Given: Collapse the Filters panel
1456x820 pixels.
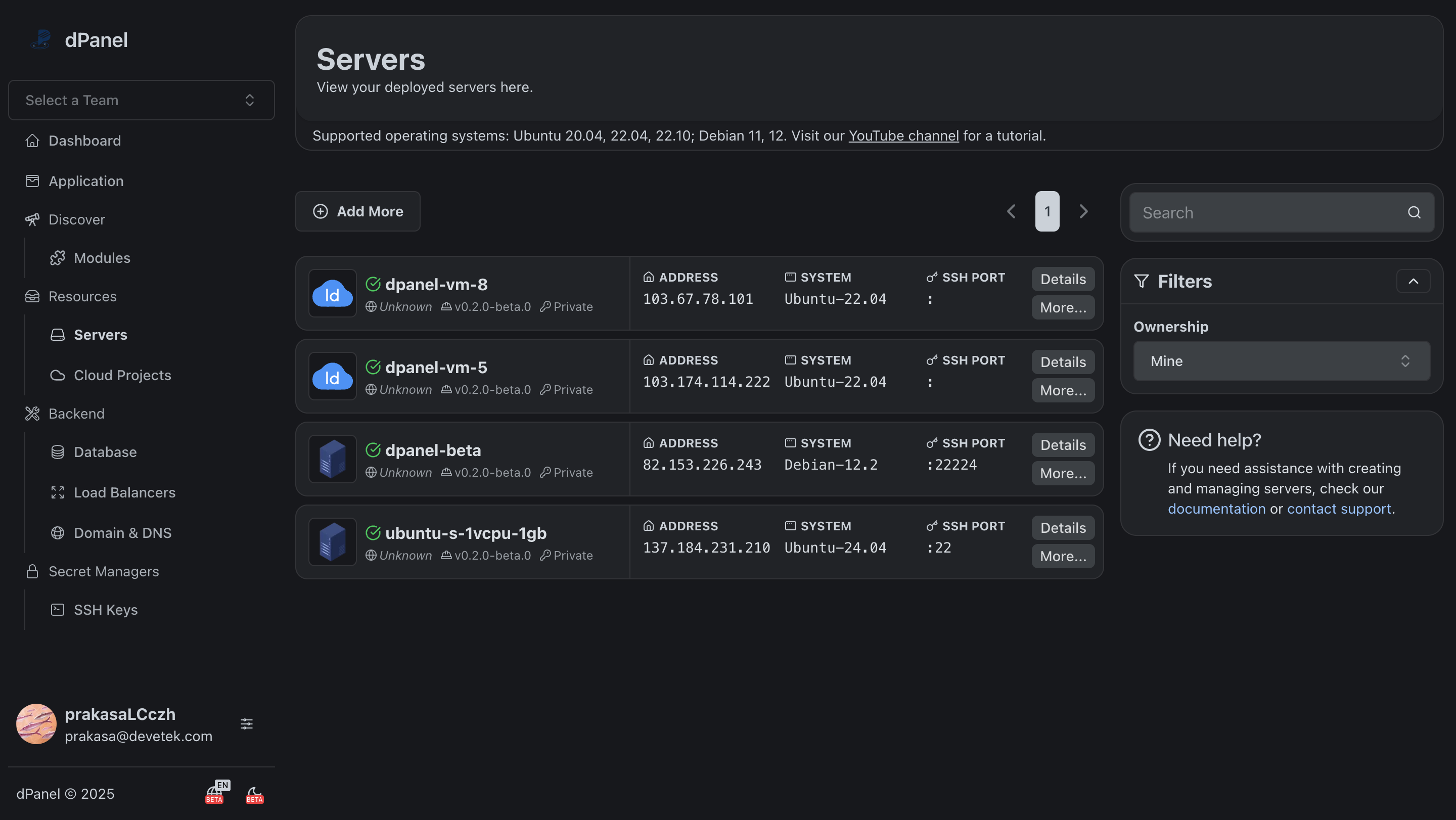Looking at the screenshot, I should pyautogui.click(x=1413, y=282).
